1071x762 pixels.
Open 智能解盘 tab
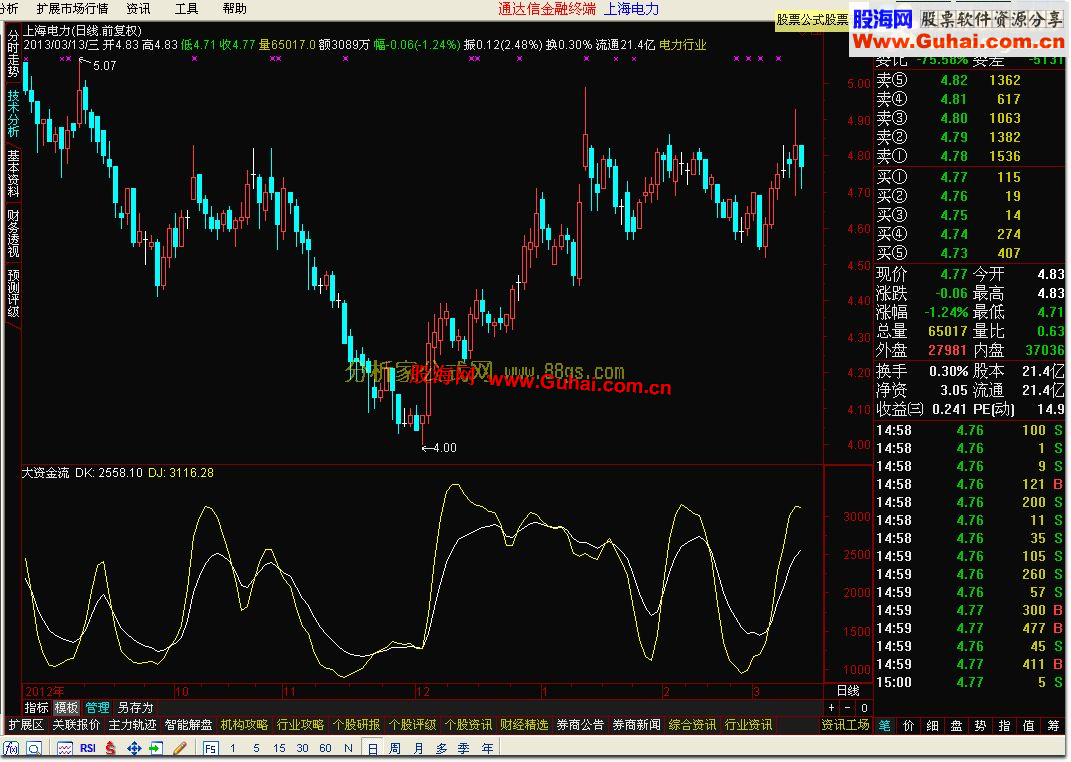point(189,725)
